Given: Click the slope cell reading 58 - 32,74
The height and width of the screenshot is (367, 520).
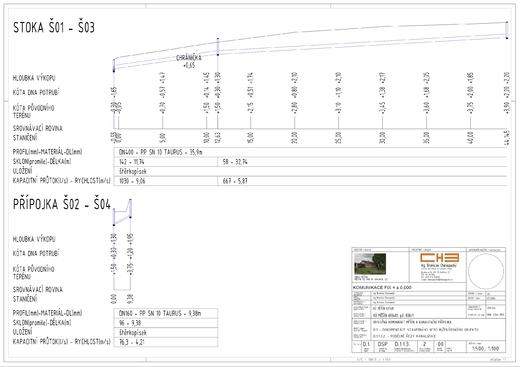Looking at the screenshot, I should tap(362, 162).
